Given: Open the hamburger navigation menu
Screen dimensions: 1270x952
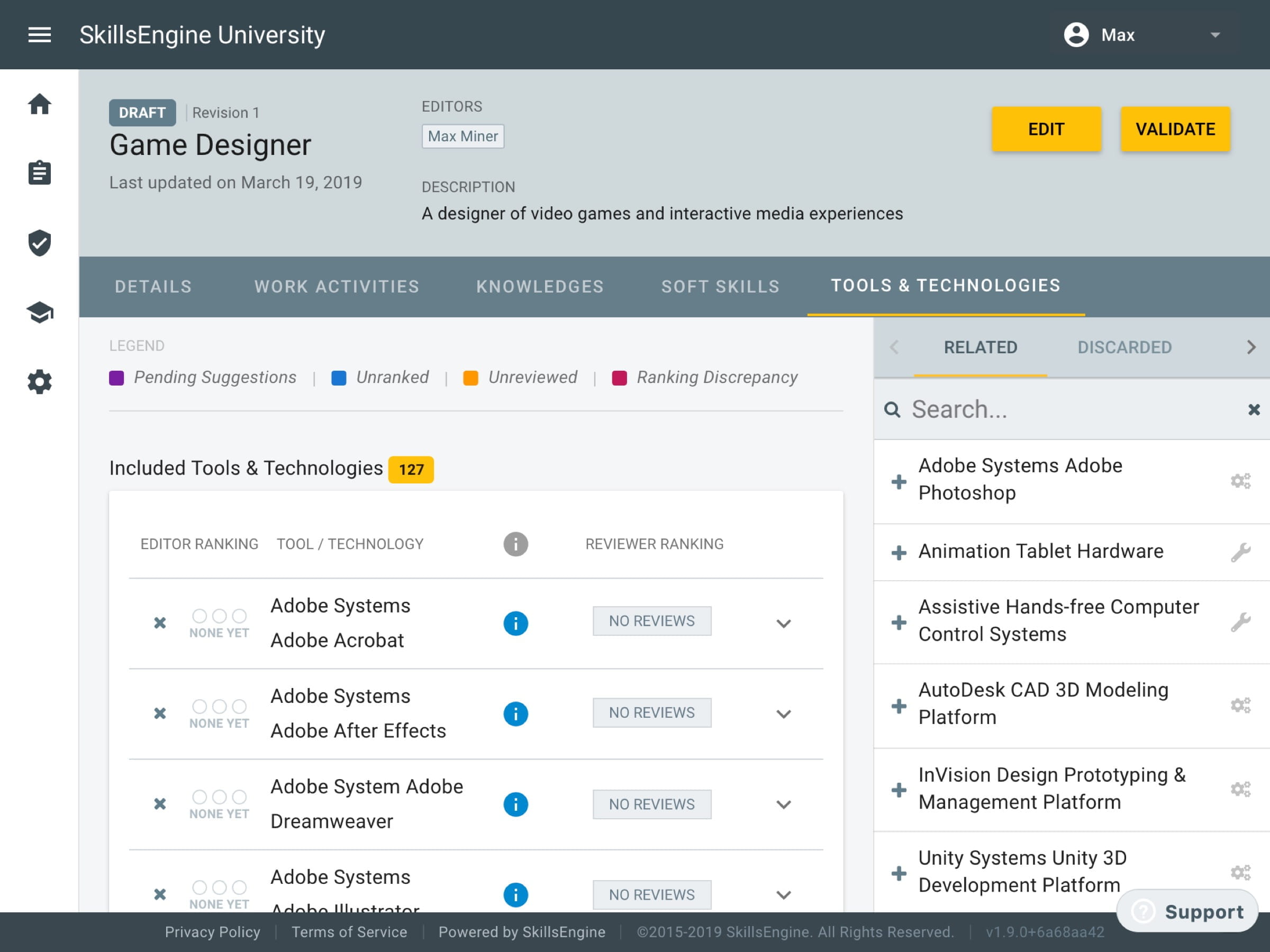Looking at the screenshot, I should click(x=40, y=35).
